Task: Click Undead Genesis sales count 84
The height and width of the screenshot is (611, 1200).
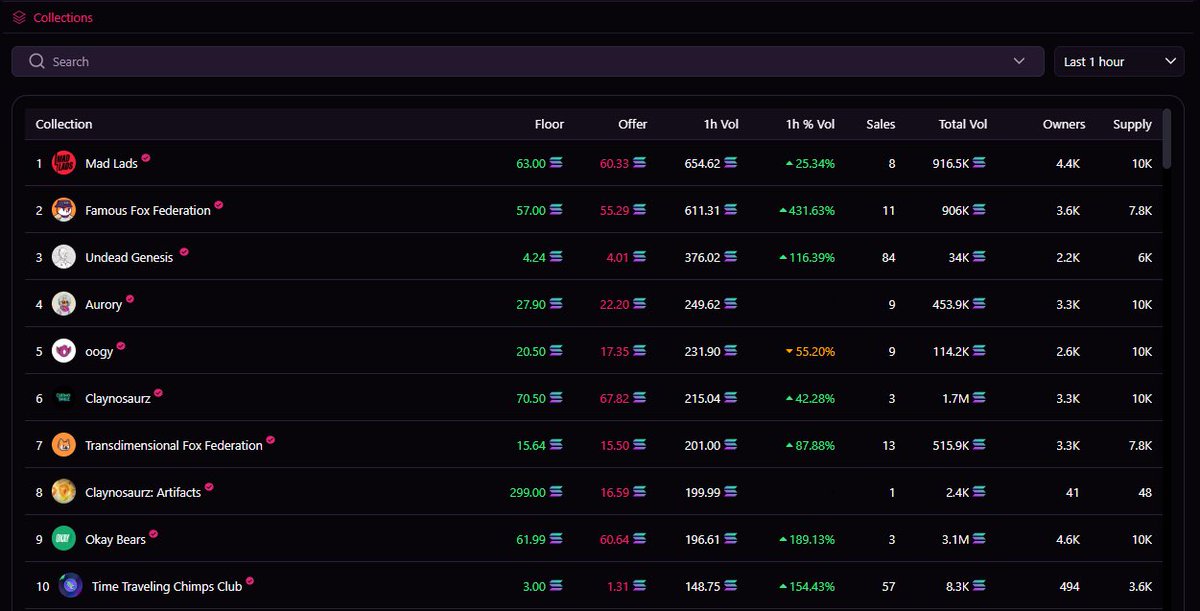Action: [x=888, y=257]
